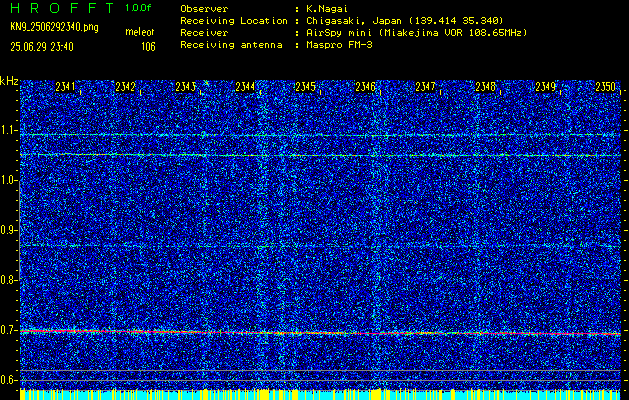Click the 0.9 frequency axis label
629x400 pixels.
8,230
